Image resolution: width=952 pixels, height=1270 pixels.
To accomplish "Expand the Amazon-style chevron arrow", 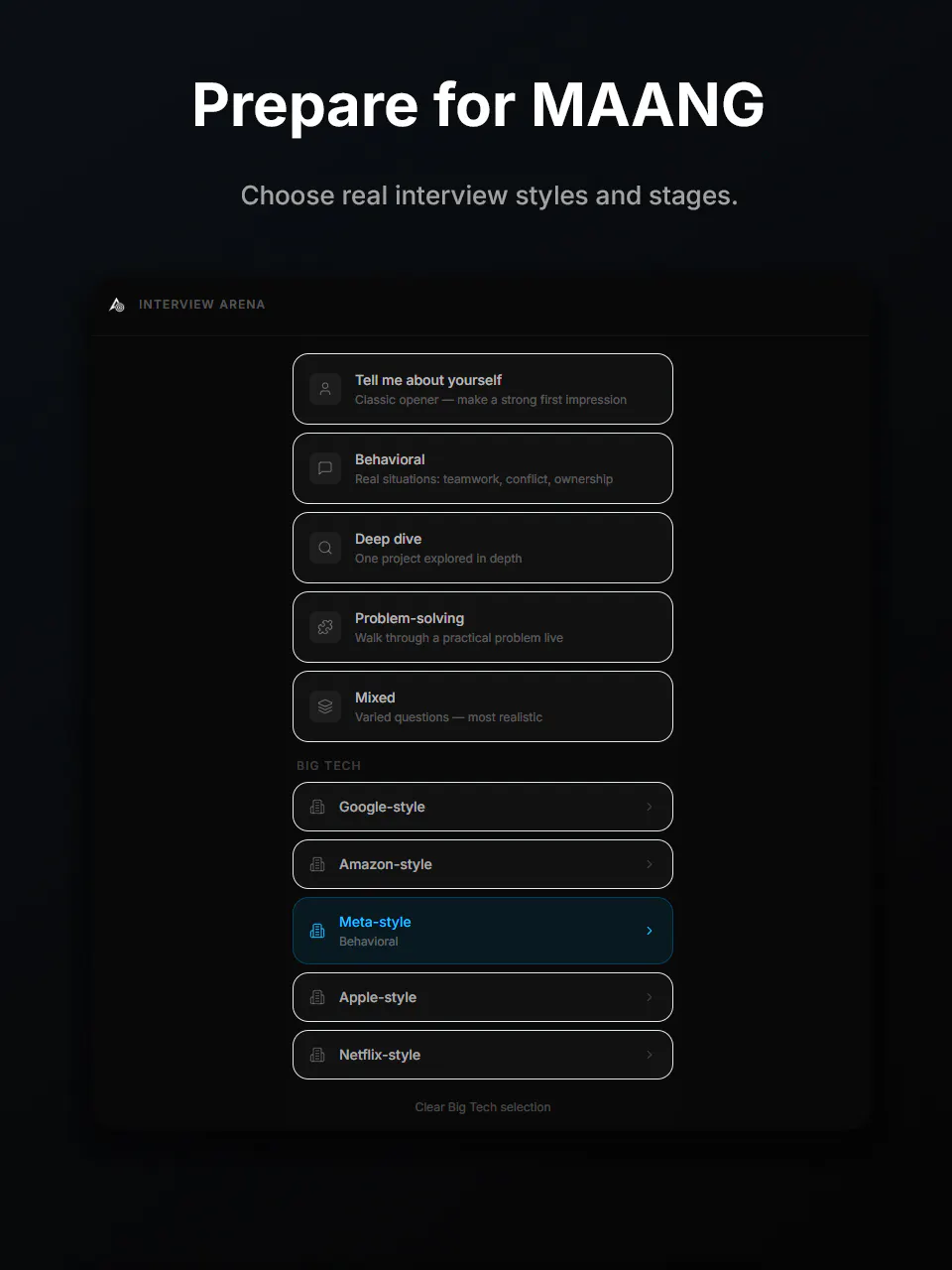I will pyautogui.click(x=650, y=864).
